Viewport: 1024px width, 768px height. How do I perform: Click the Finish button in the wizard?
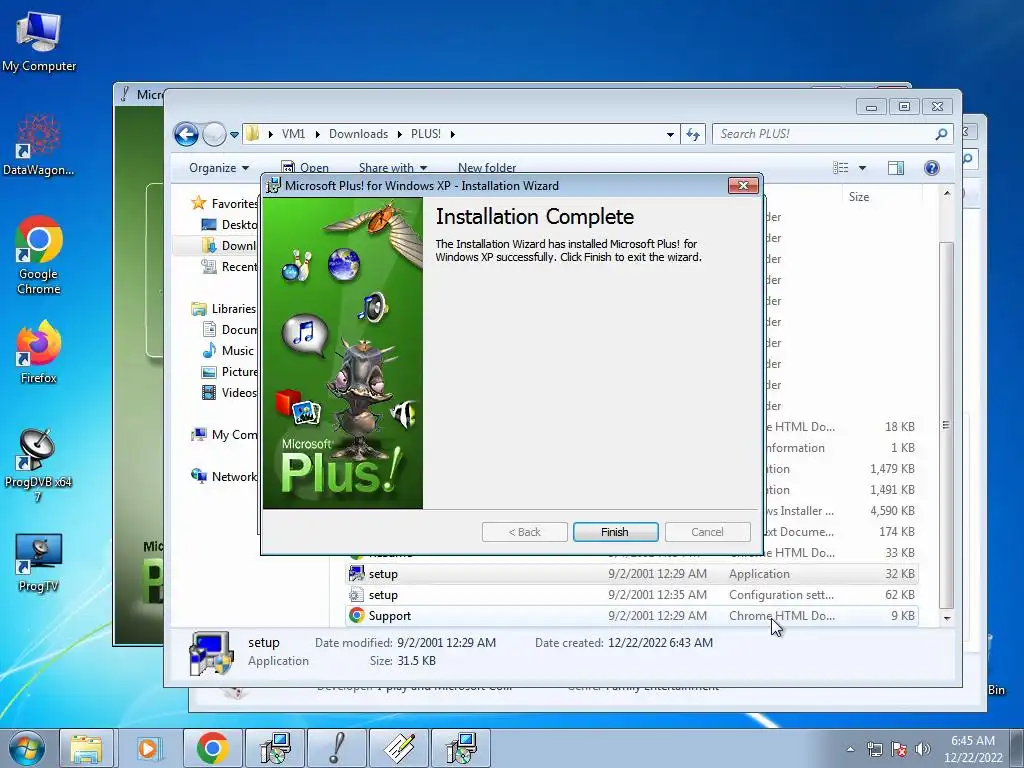click(x=615, y=532)
